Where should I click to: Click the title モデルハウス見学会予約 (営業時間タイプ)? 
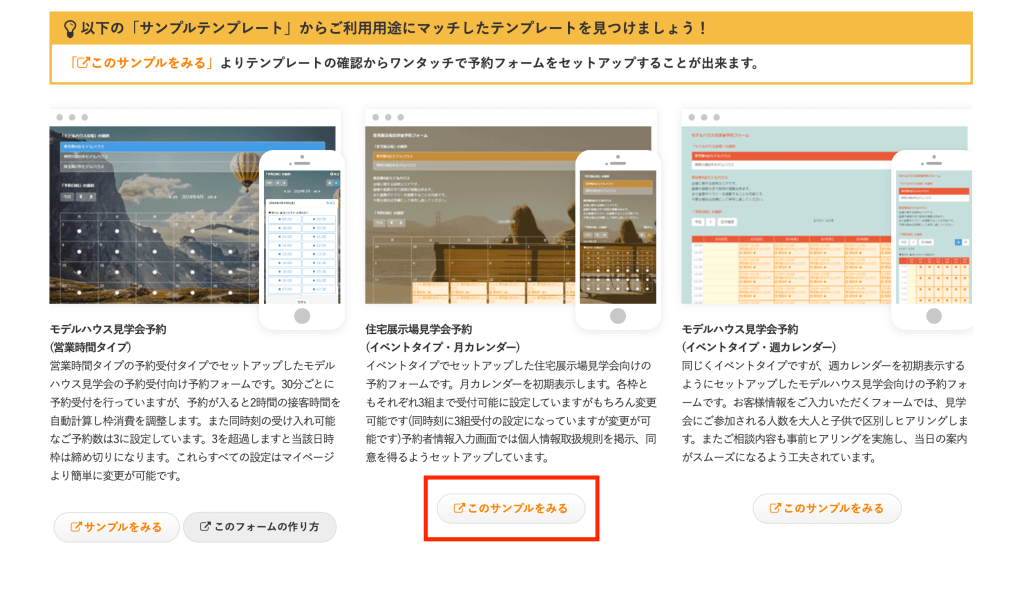(x=108, y=338)
